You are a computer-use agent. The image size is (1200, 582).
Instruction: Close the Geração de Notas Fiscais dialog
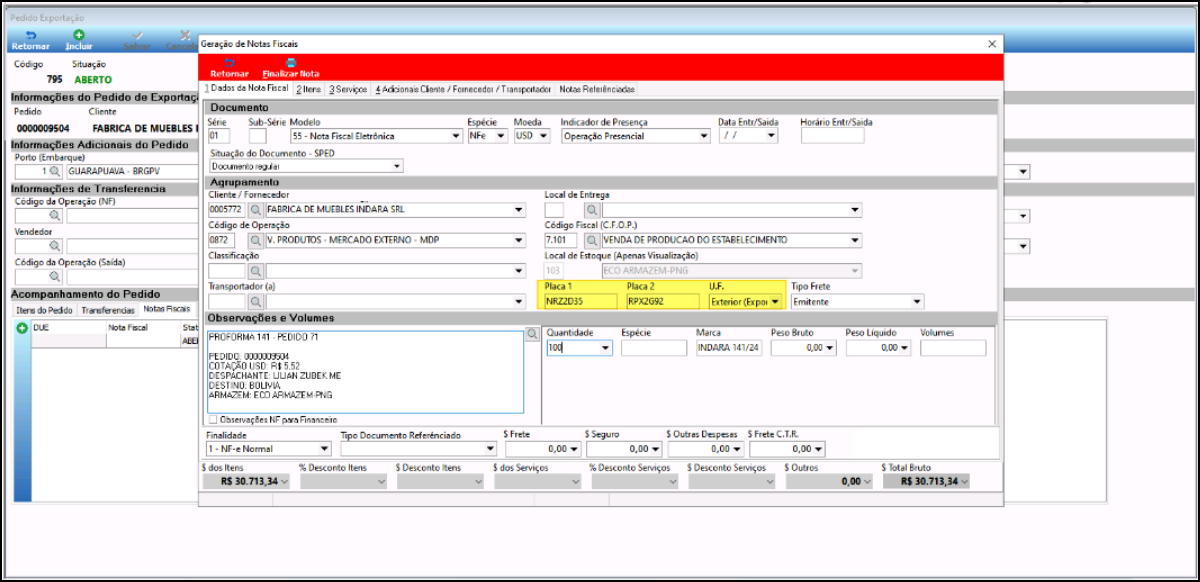pyautogui.click(x=991, y=44)
